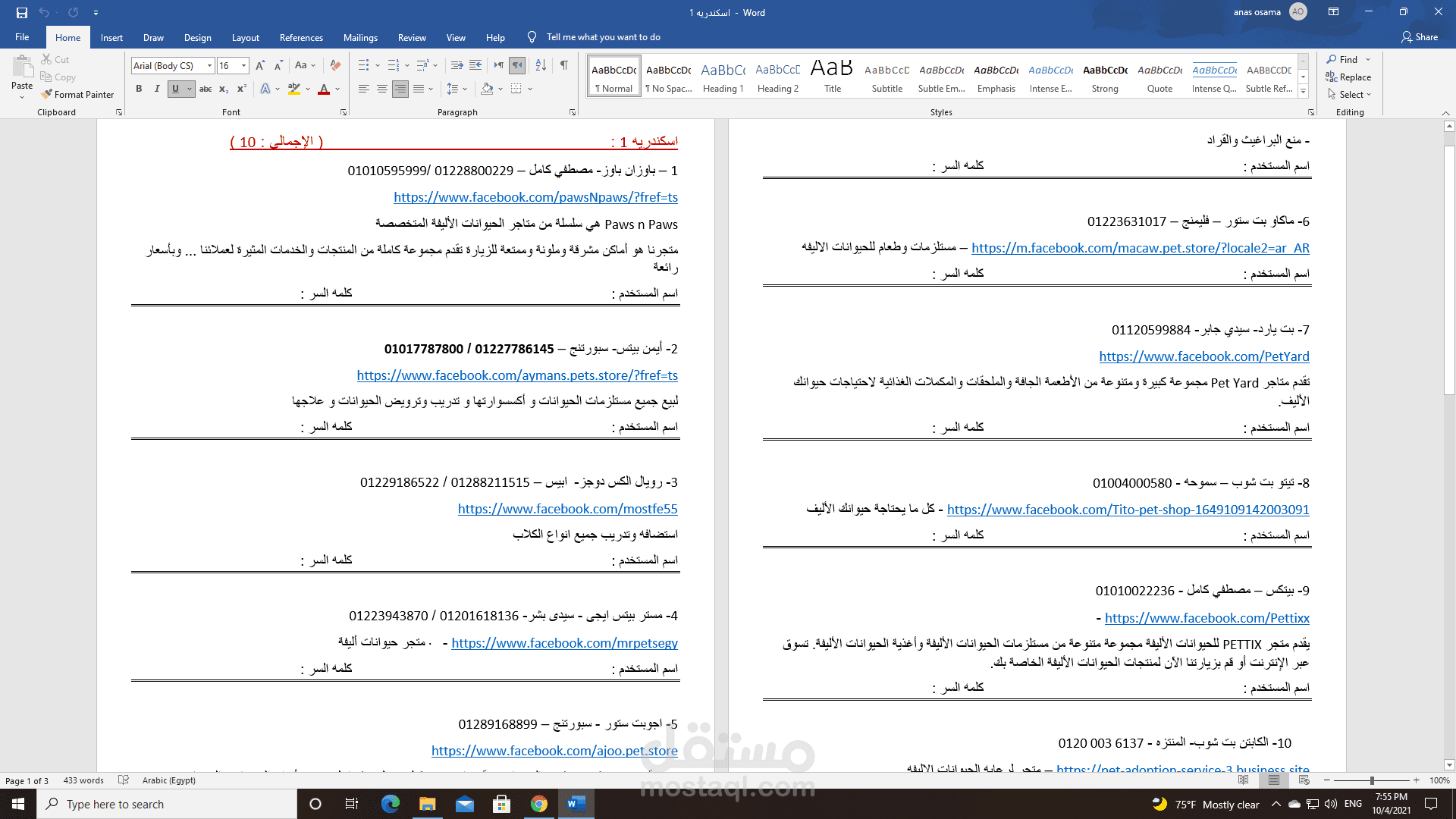Viewport: 1456px width, 819px height.
Task: Click the Replace button
Action: click(x=1348, y=77)
